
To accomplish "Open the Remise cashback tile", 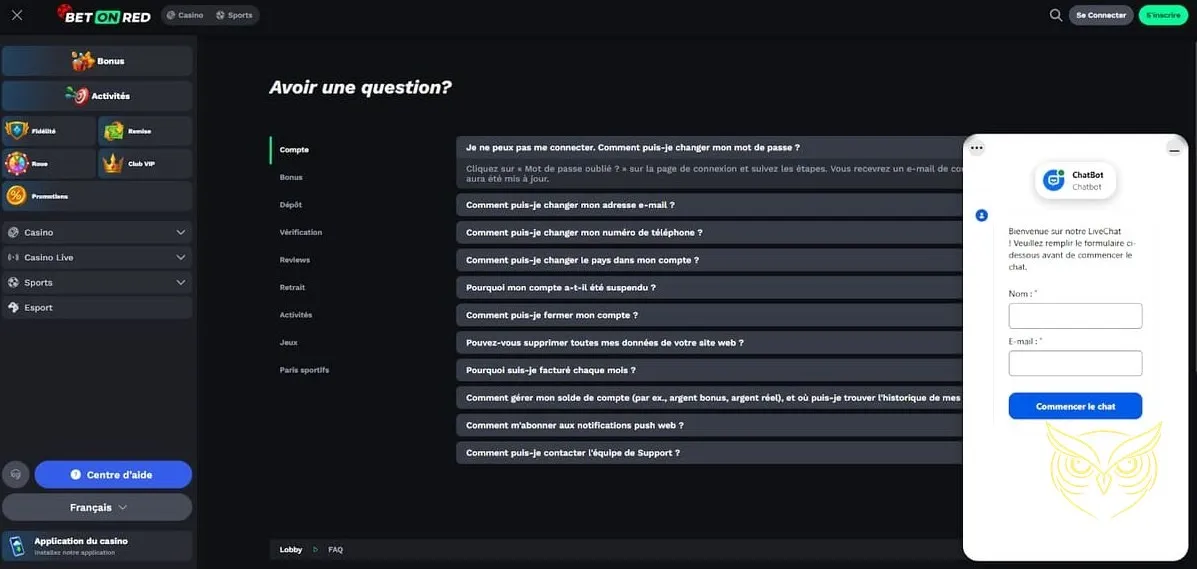I will pos(144,131).
